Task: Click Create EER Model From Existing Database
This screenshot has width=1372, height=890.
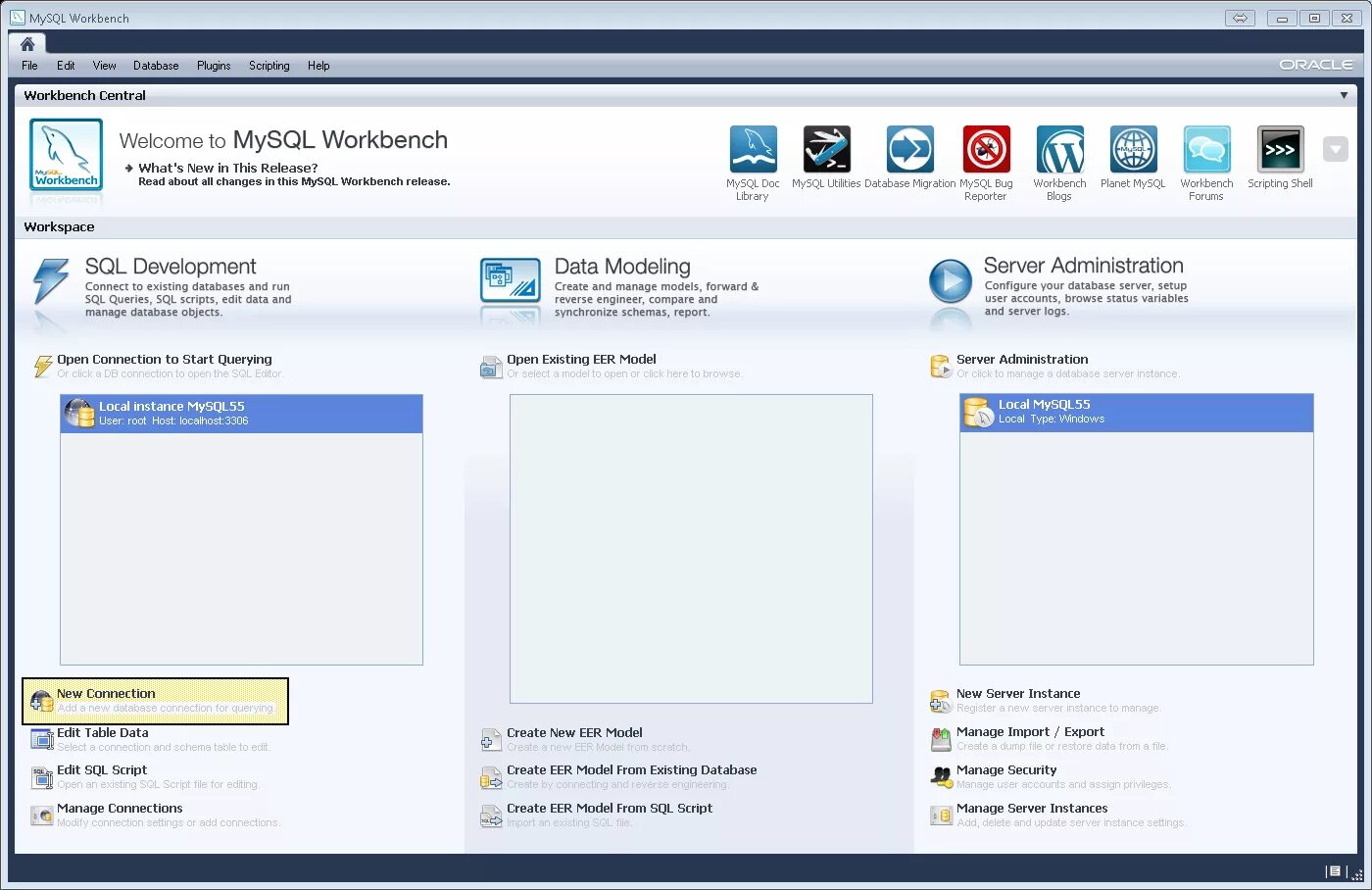Action: (632, 769)
